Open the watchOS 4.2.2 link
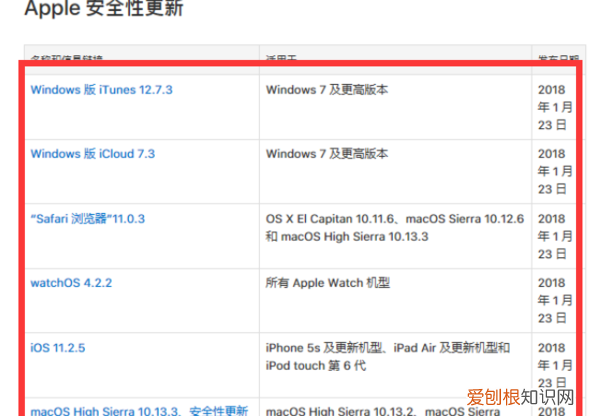 (x=71, y=283)
